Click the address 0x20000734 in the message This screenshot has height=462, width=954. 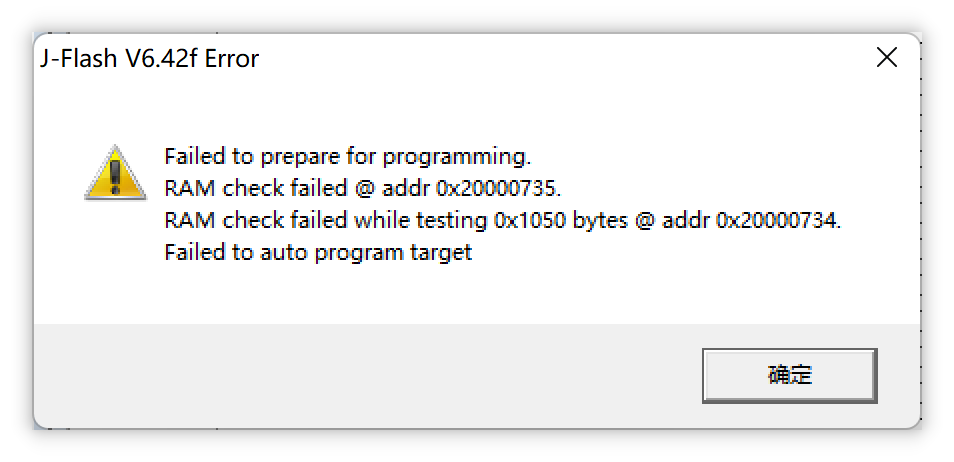click(x=779, y=220)
